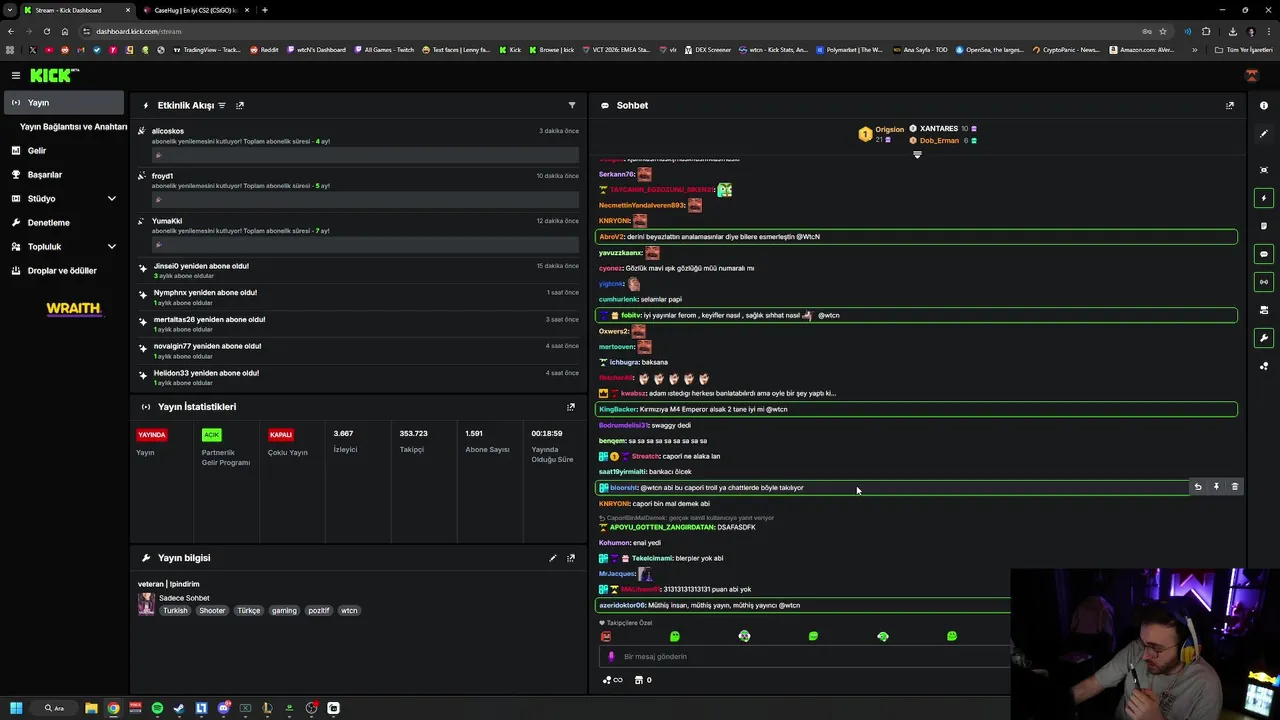Reply to bloorshi's highlighted chat message

pyautogui.click(x=1198, y=487)
